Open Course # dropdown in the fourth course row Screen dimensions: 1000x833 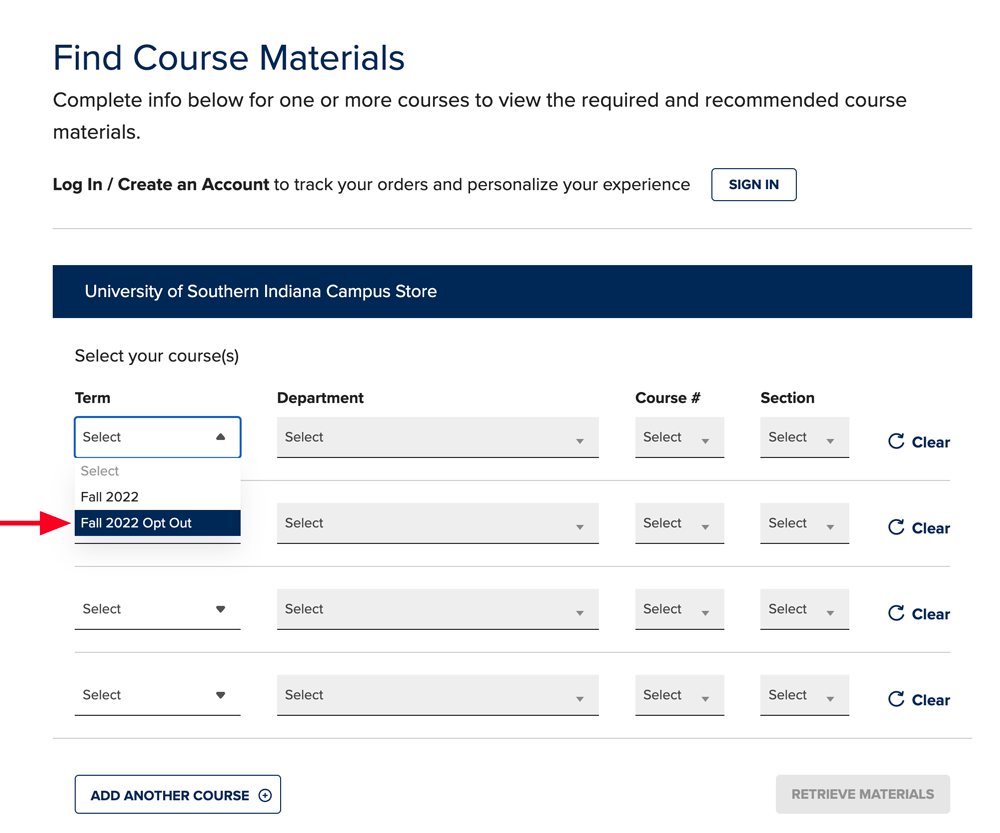(679, 695)
